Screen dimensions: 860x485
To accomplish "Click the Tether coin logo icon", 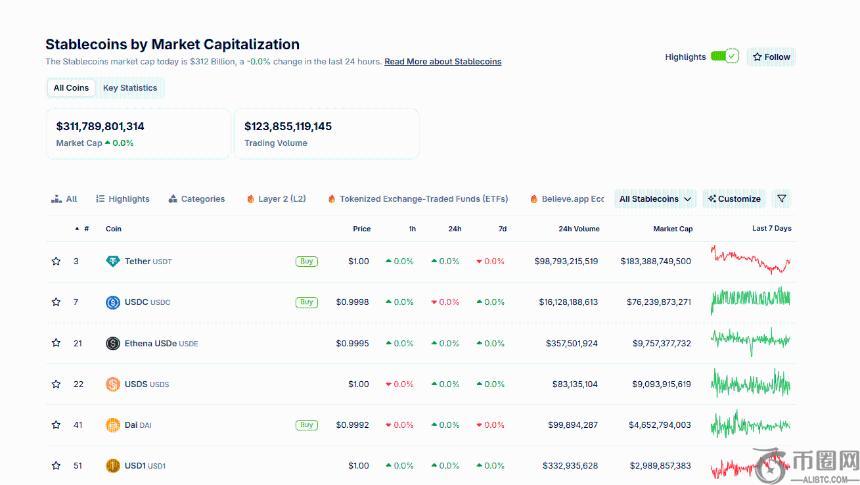I will [113, 261].
